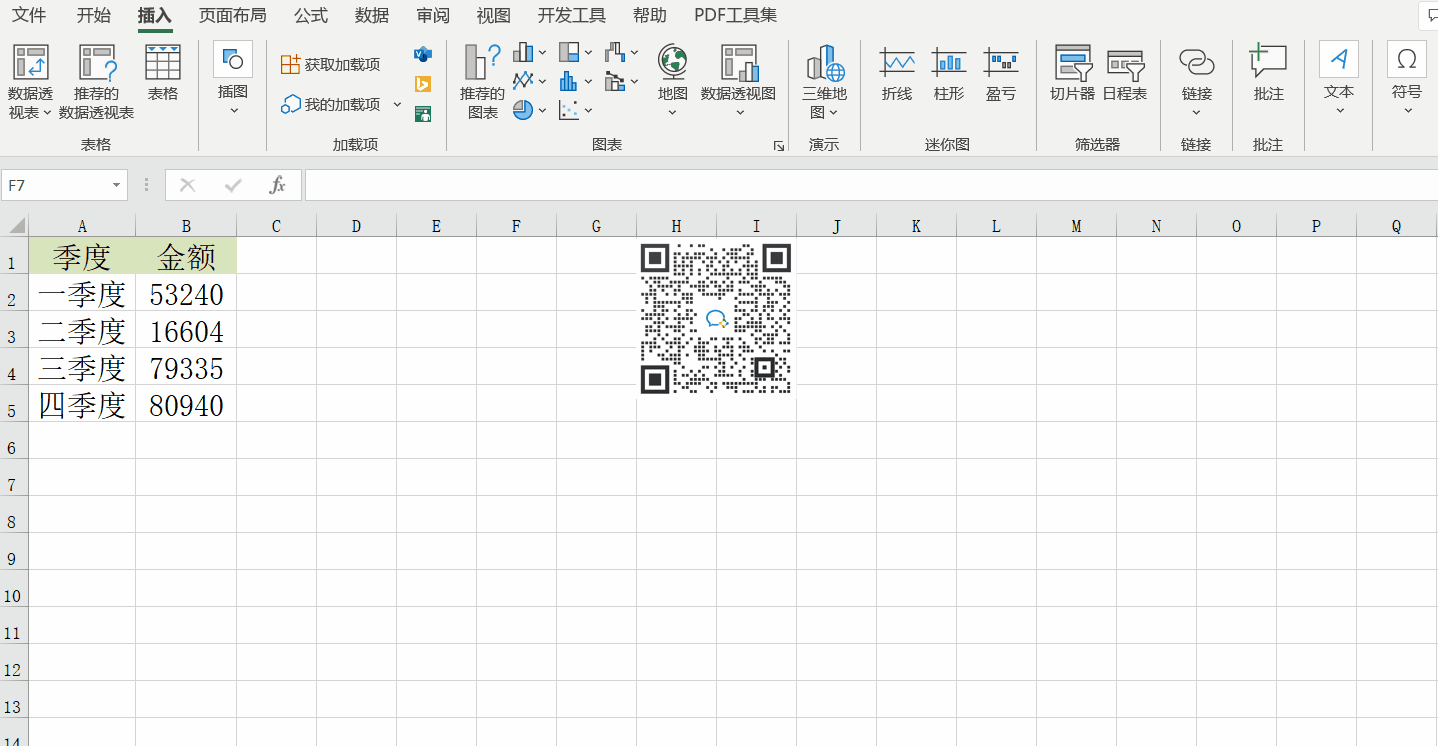
Task: Click the Name Box showing F7
Action: point(56,185)
